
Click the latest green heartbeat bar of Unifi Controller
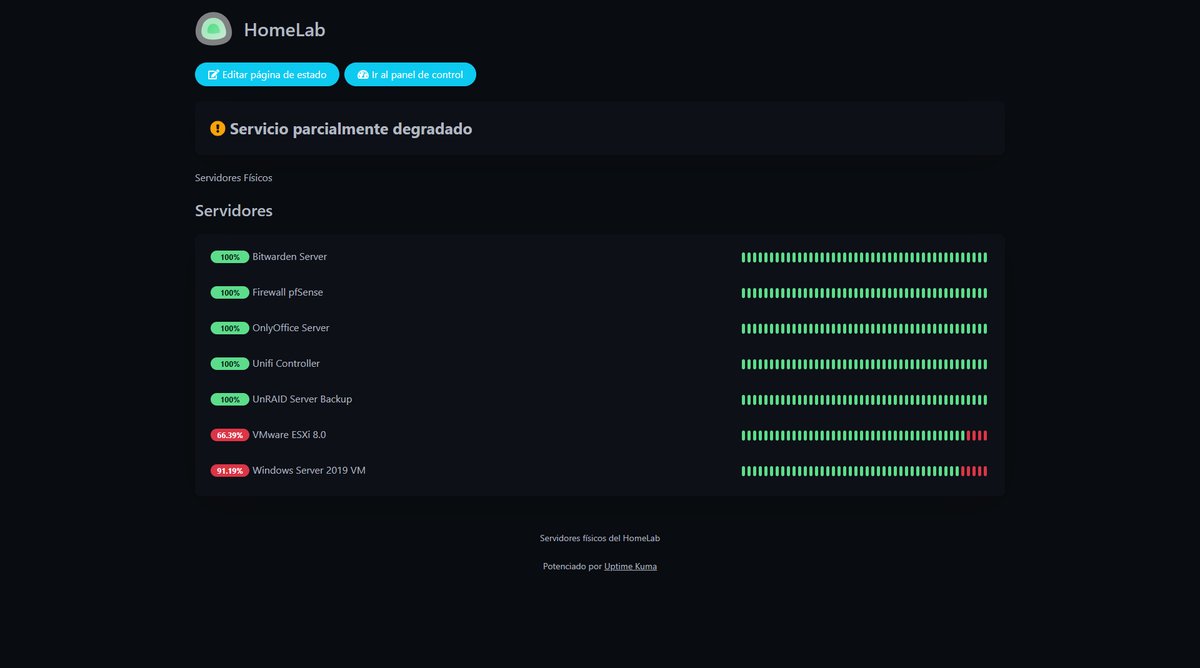coord(986,364)
